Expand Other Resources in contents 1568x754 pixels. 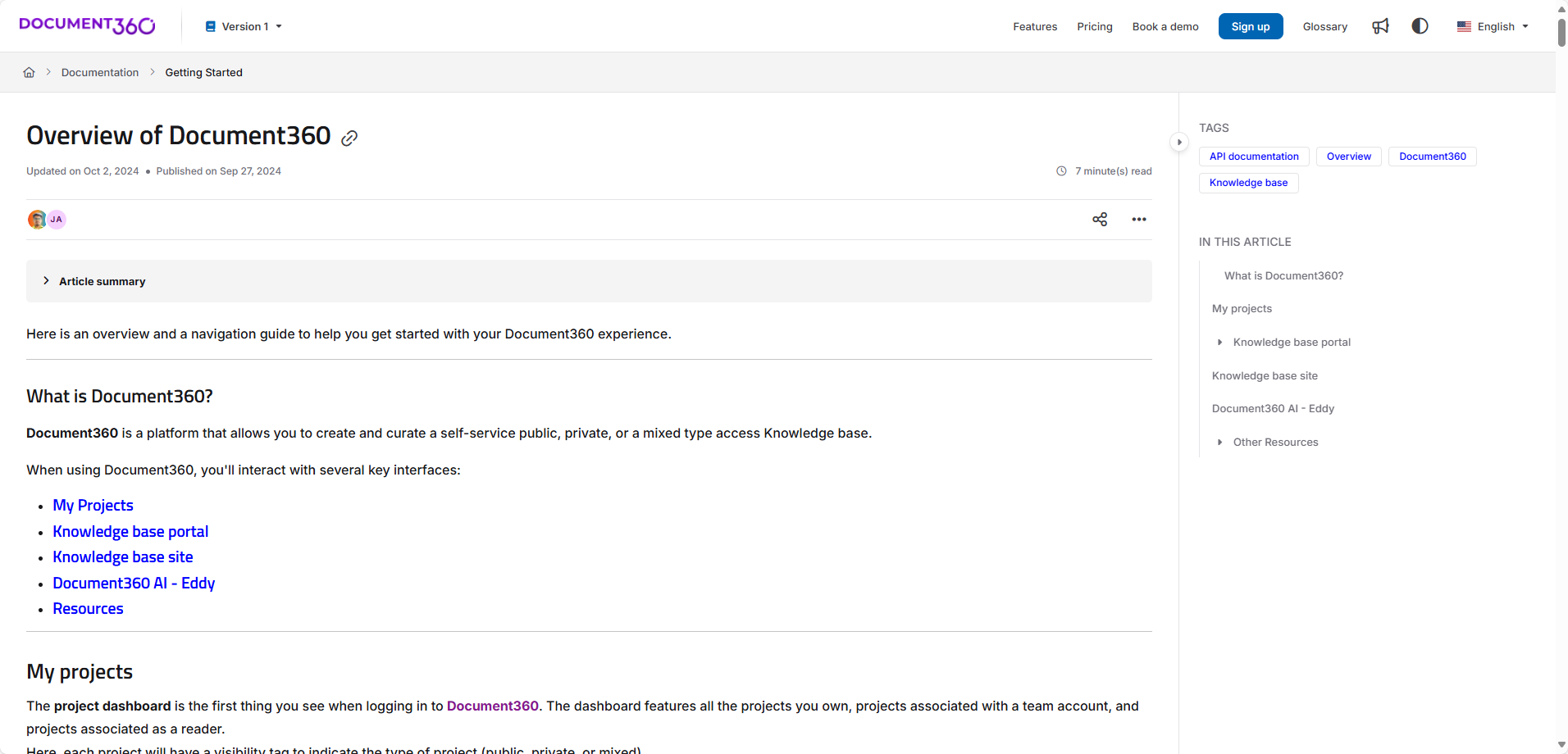[x=1220, y=442]
